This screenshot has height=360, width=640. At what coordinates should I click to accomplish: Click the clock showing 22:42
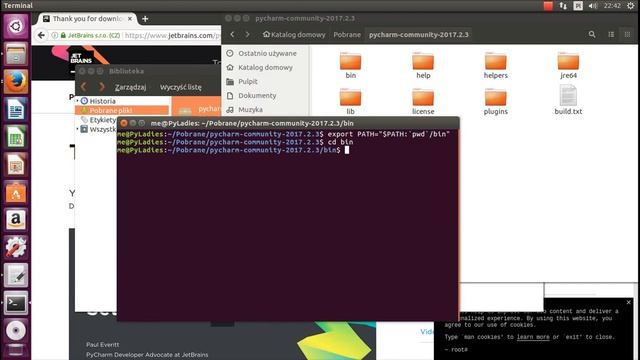pyautogui.click(x=612, y=6)
